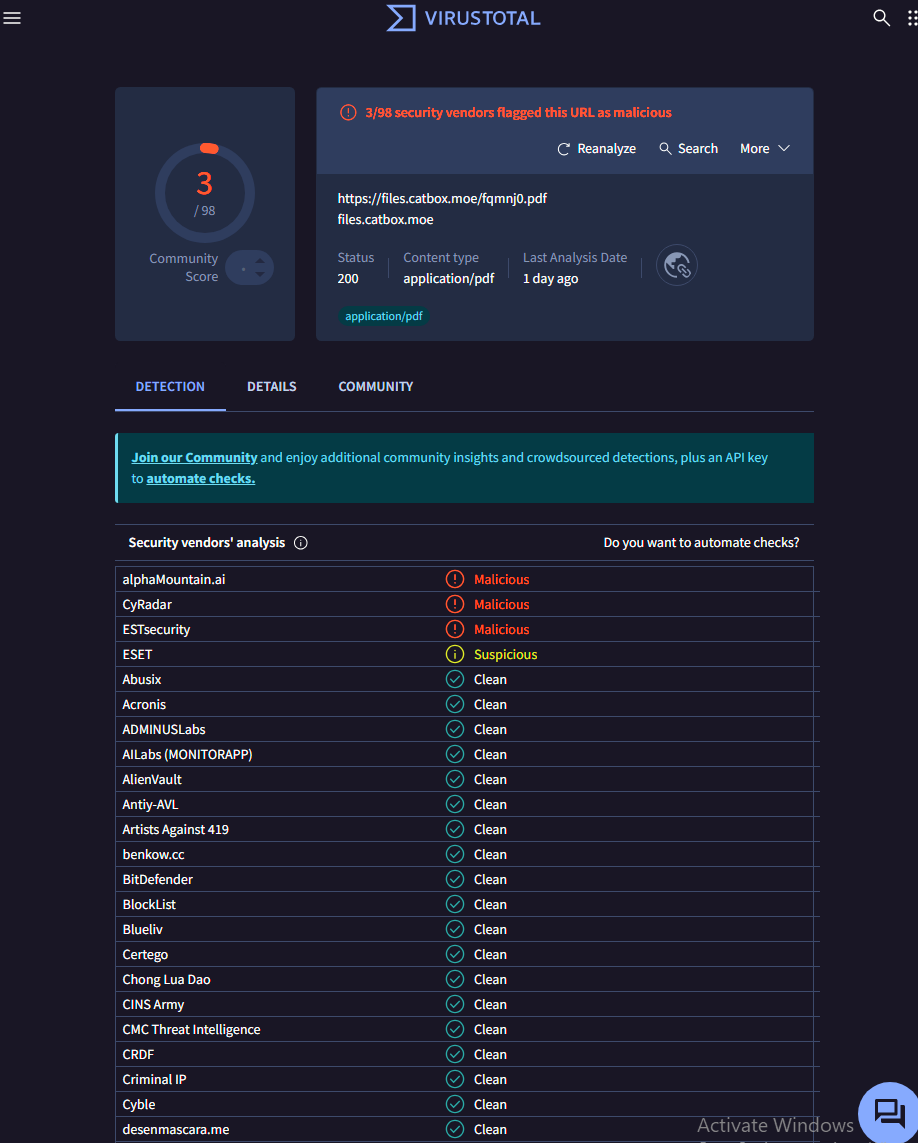Screen dimensions: 918x1143
Task: Click AlienVault clean checkmark icon
Action: pos(455,779)
